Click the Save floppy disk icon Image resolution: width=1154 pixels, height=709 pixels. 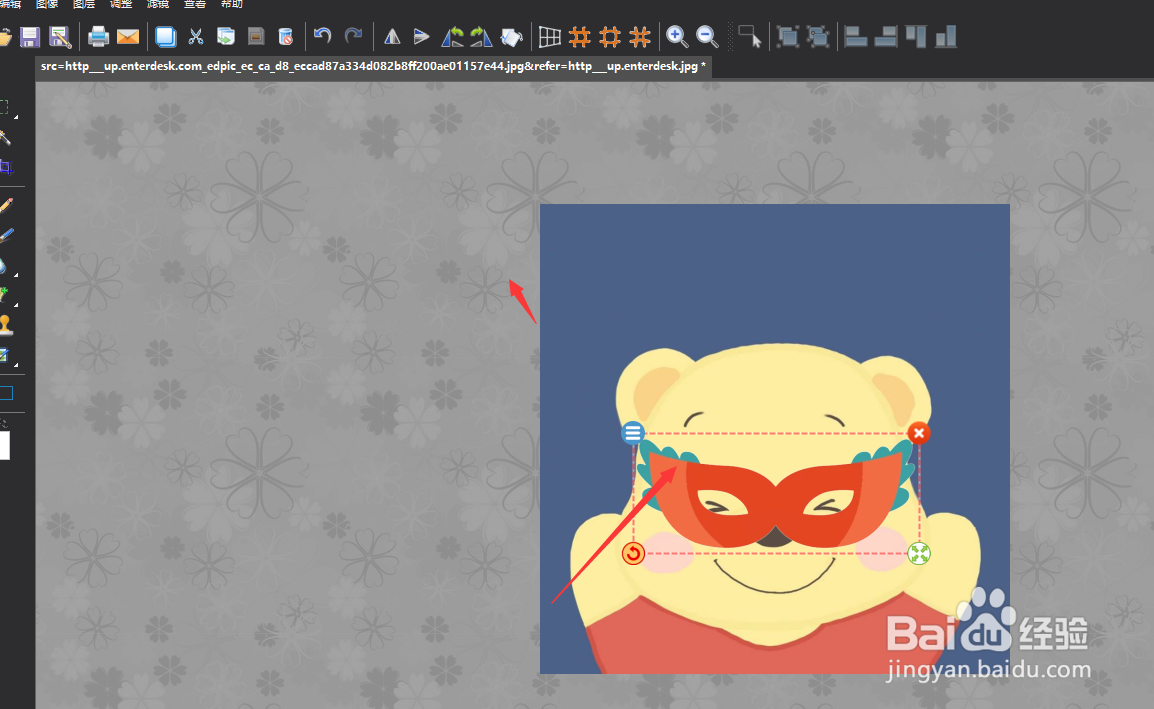[29, 36]
